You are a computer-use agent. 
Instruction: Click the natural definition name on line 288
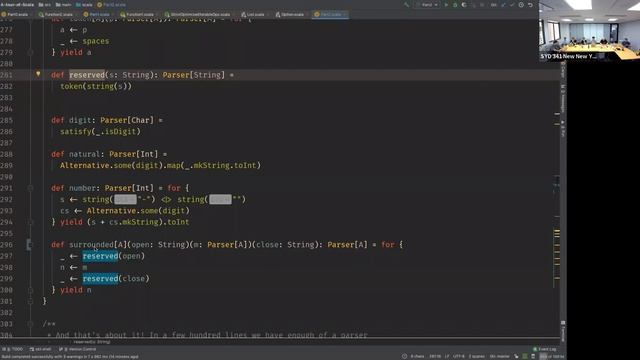[84, 154]
